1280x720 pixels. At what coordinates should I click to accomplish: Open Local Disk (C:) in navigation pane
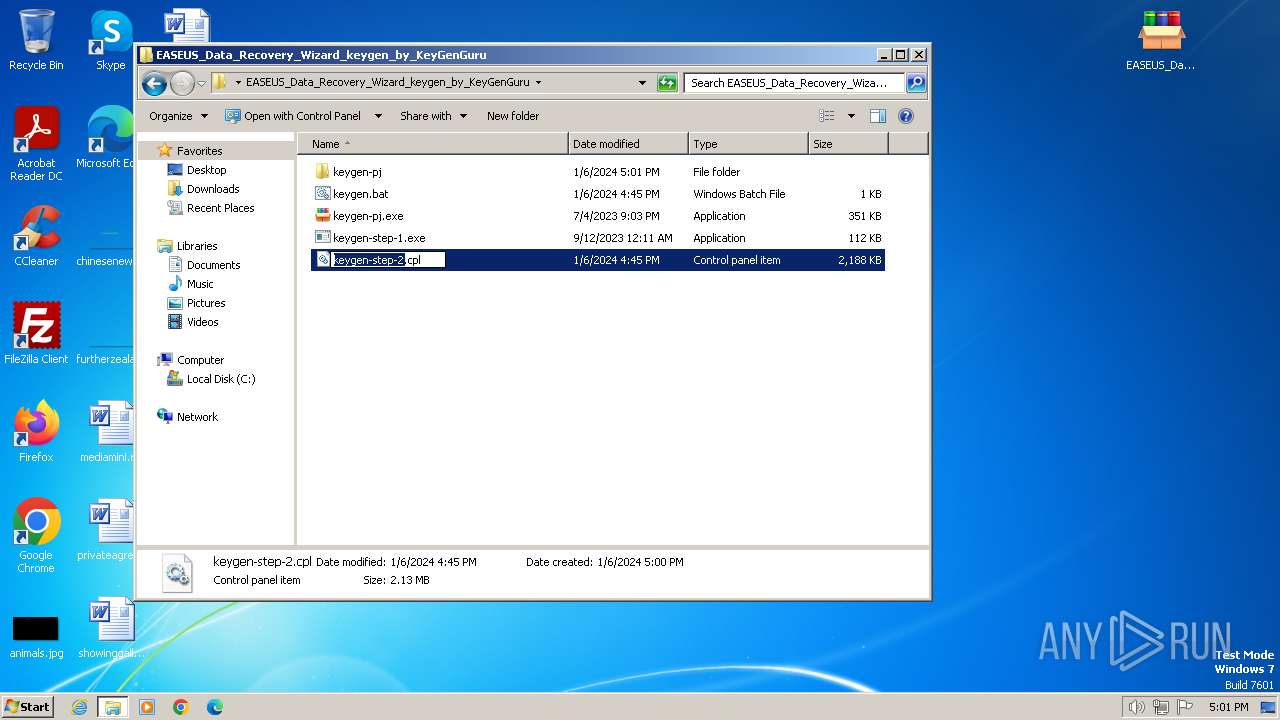point(220,379)
